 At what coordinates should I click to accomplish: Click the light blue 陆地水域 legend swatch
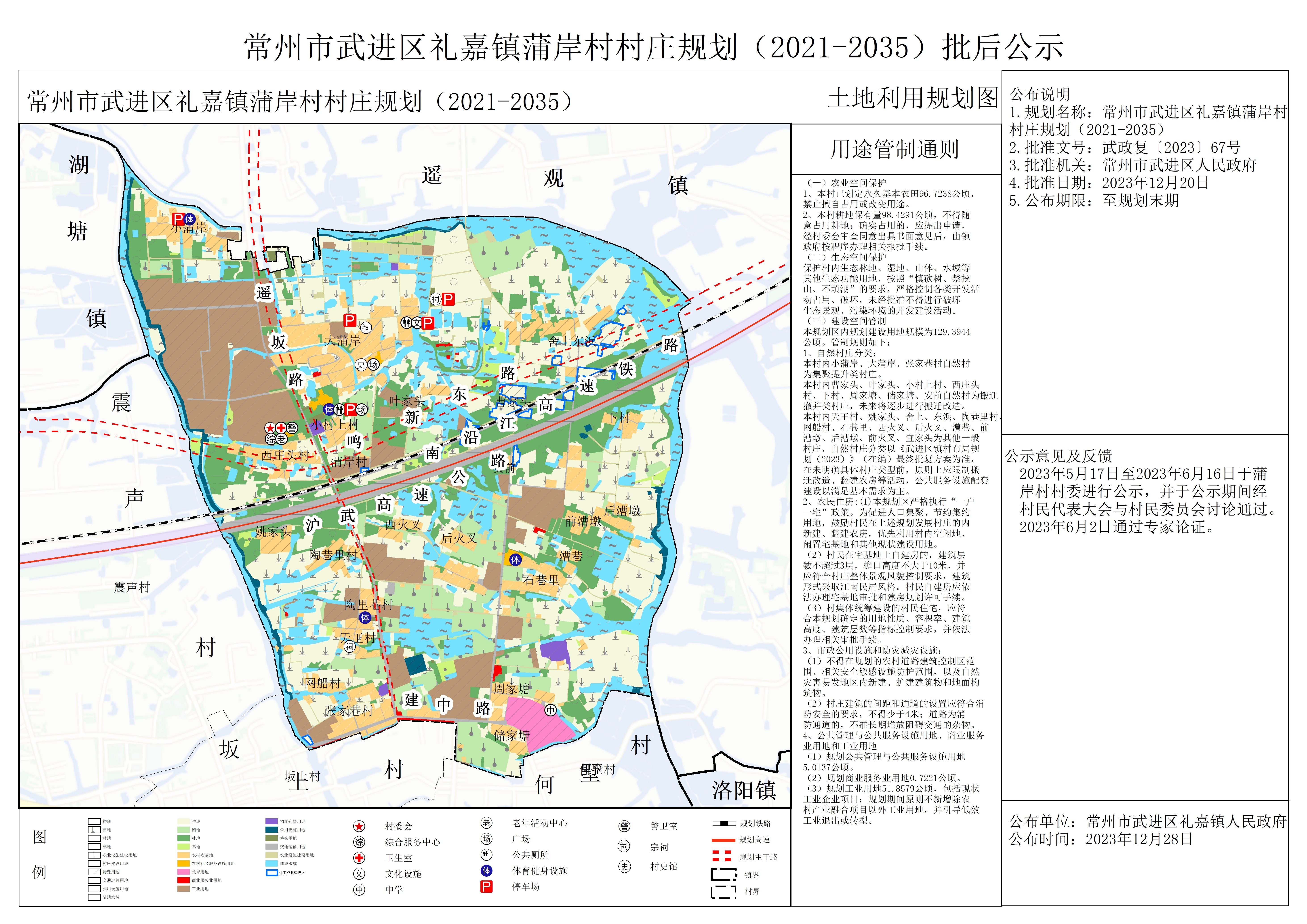coord(272,864)
